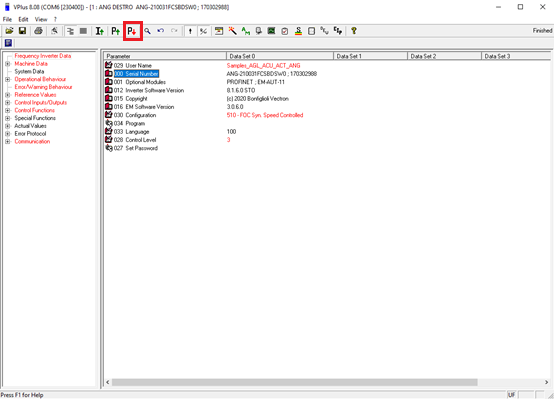Click the scrollbar right arrow
Viewport: 554px width, 399px height.
click(x=546, y=382)
